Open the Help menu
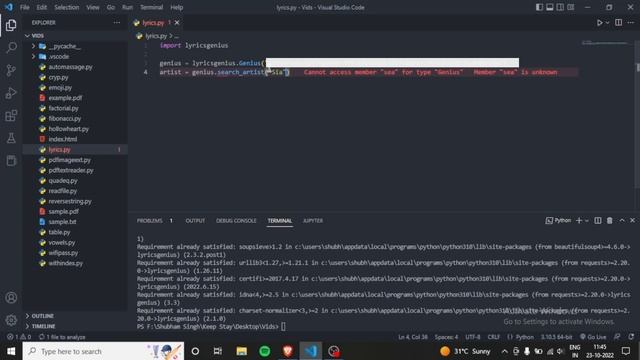640x360 pixels. (176, 7)
